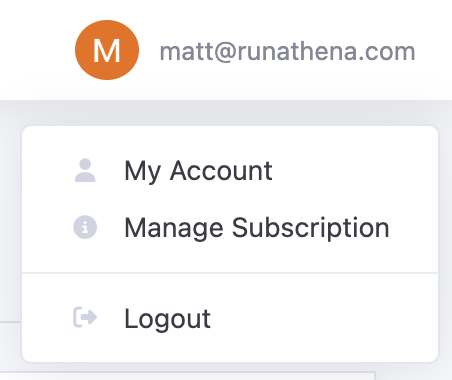
Task: Sign out using the Logout text
Action: tap(167, 319)
